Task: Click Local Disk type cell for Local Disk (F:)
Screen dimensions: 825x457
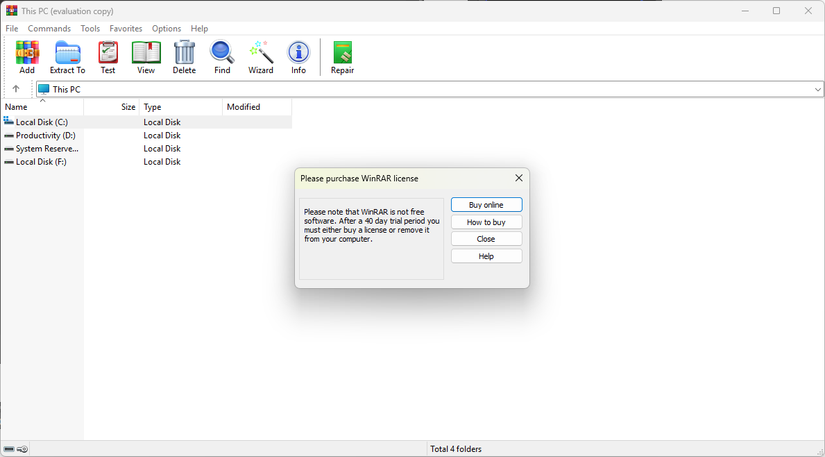Action: click(162, 162)
